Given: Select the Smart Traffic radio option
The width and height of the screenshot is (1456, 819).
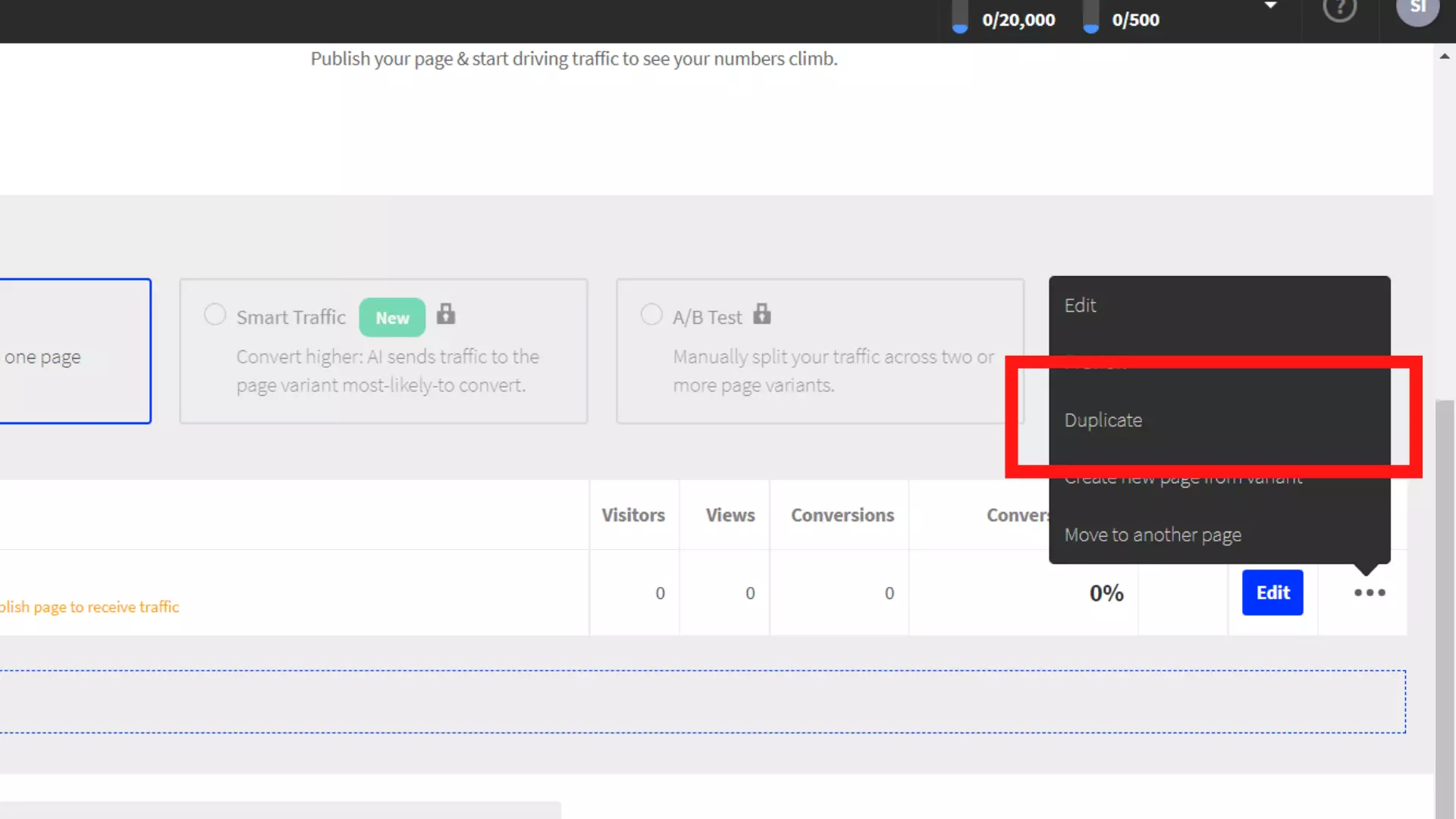Looking at the screenshot, I should (x=215, y=314).
